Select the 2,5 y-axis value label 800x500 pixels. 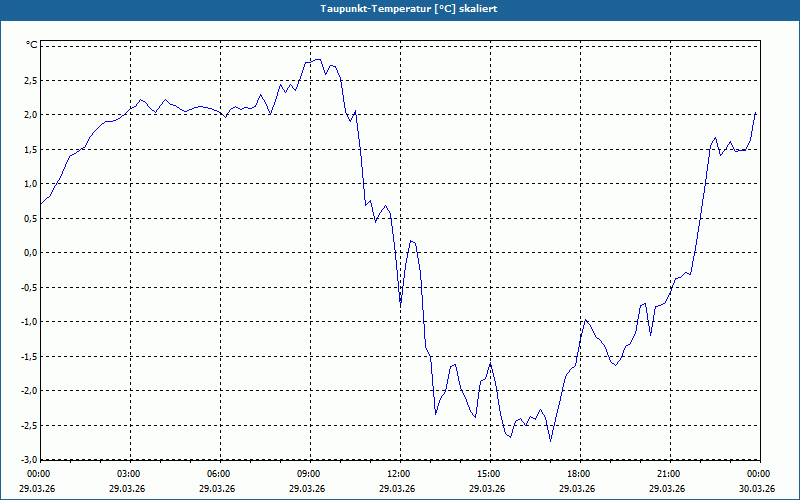pos(30,80)
